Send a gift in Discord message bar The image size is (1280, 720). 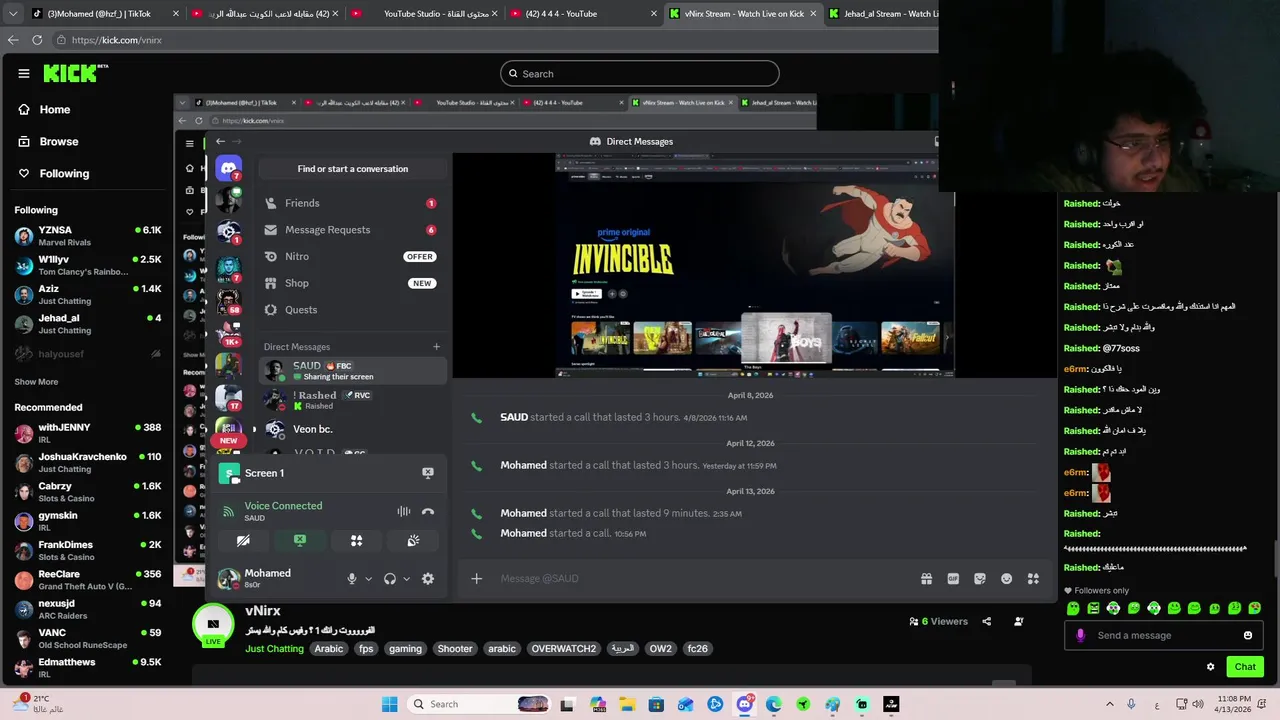coord(926,579)
